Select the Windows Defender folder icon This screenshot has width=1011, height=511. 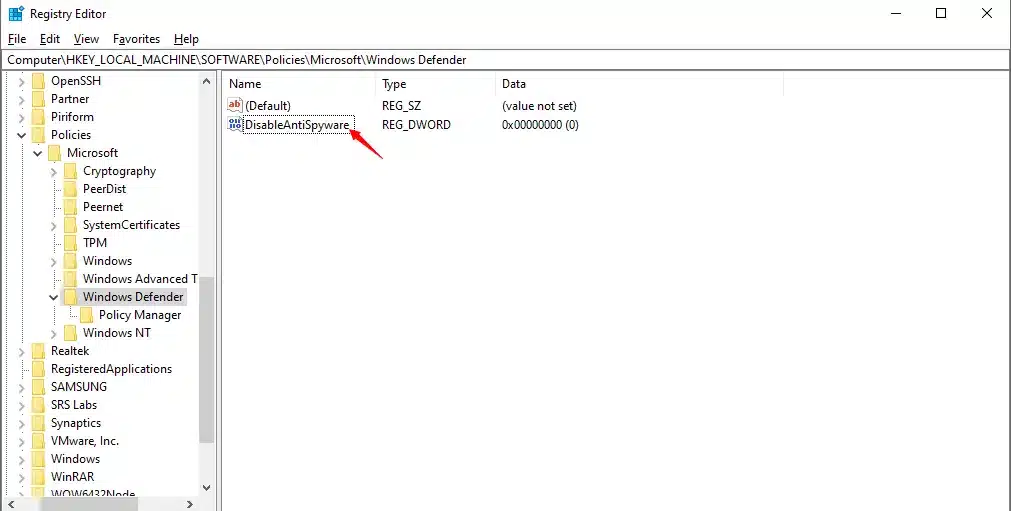coord(71,297)
